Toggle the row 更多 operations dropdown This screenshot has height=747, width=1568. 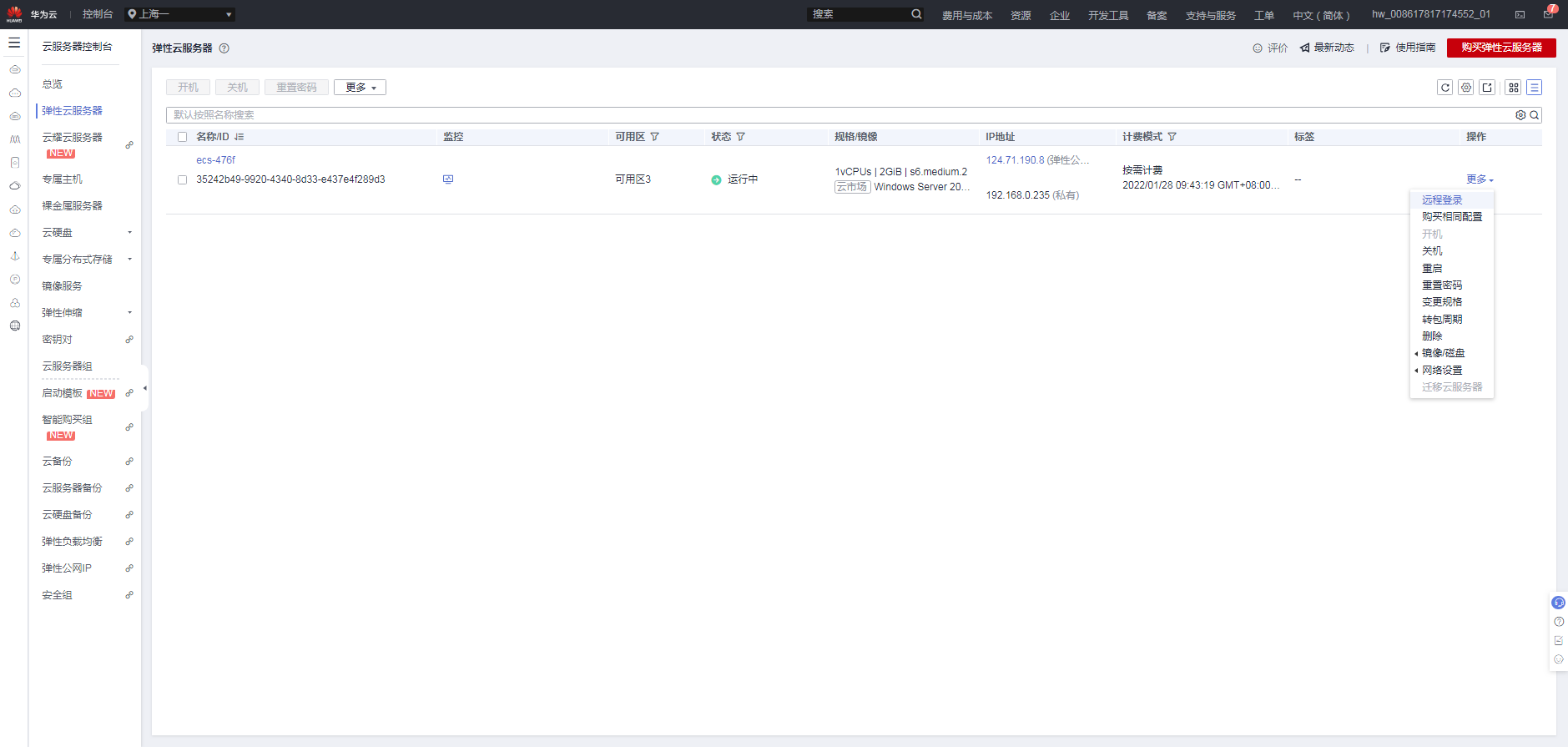pyautogui.click(x=1480, y=179)
